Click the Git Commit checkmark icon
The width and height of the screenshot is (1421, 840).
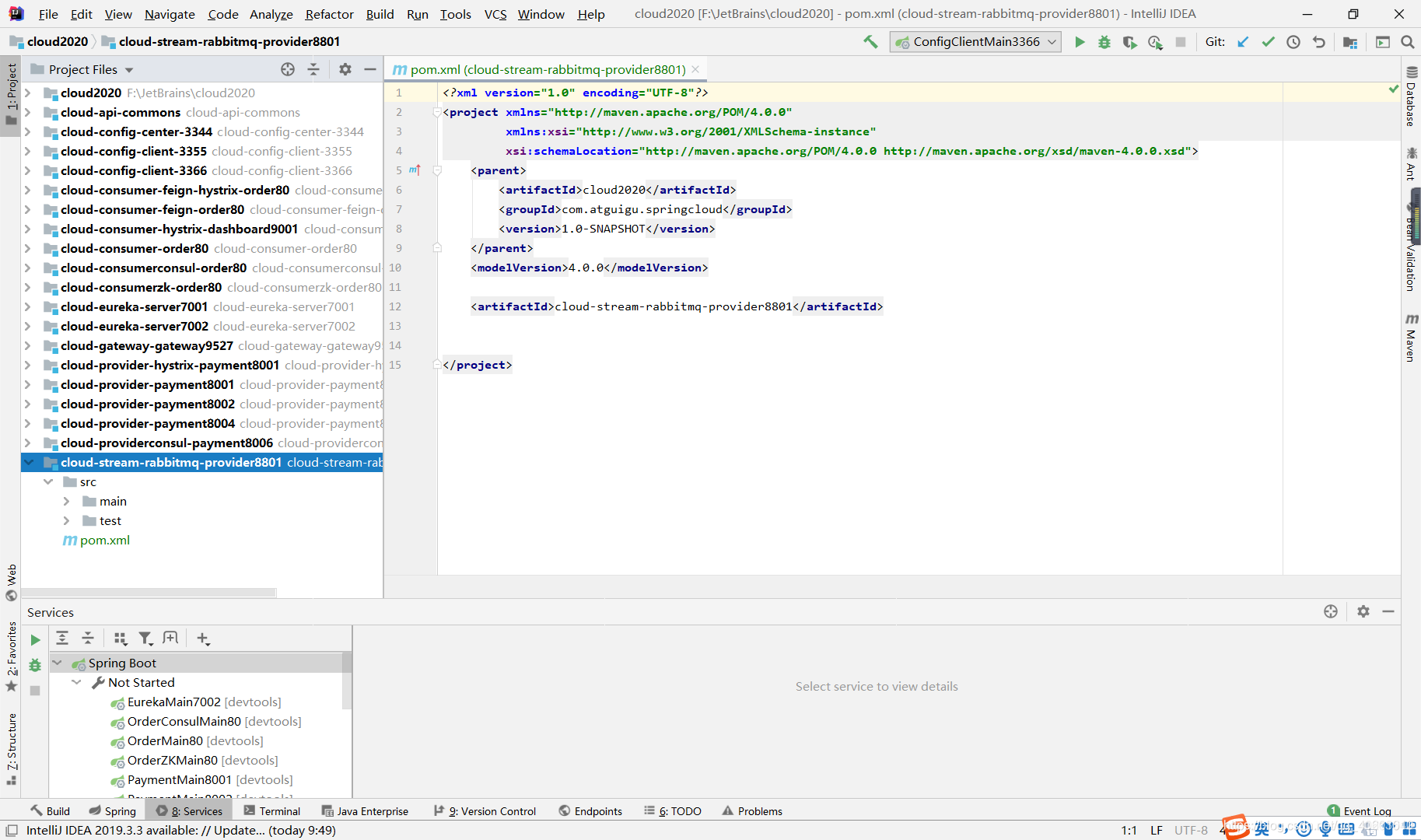(1268, 42)
